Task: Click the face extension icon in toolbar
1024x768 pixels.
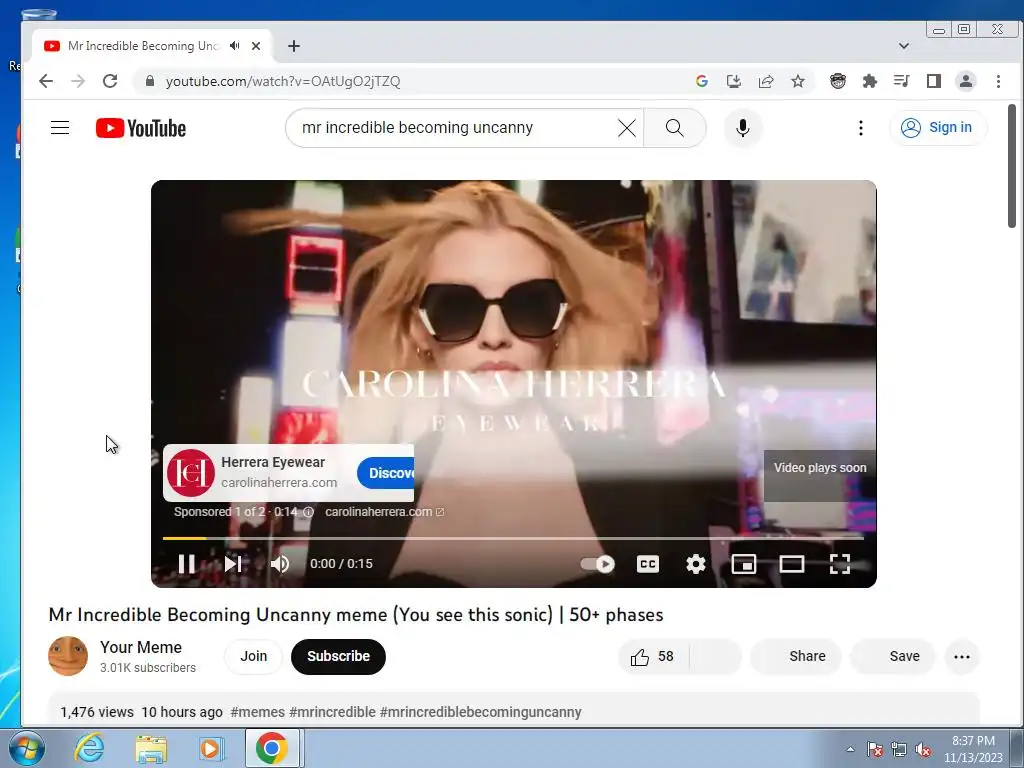Action: click(x=838, y=81)
